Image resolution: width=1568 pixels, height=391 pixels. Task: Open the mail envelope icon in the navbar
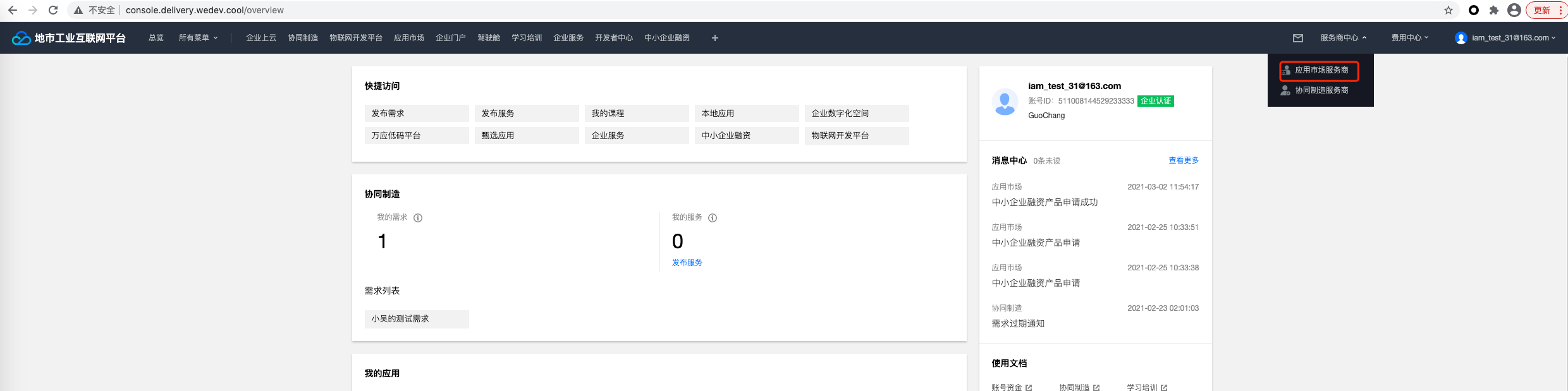[x=1298, y=38]
